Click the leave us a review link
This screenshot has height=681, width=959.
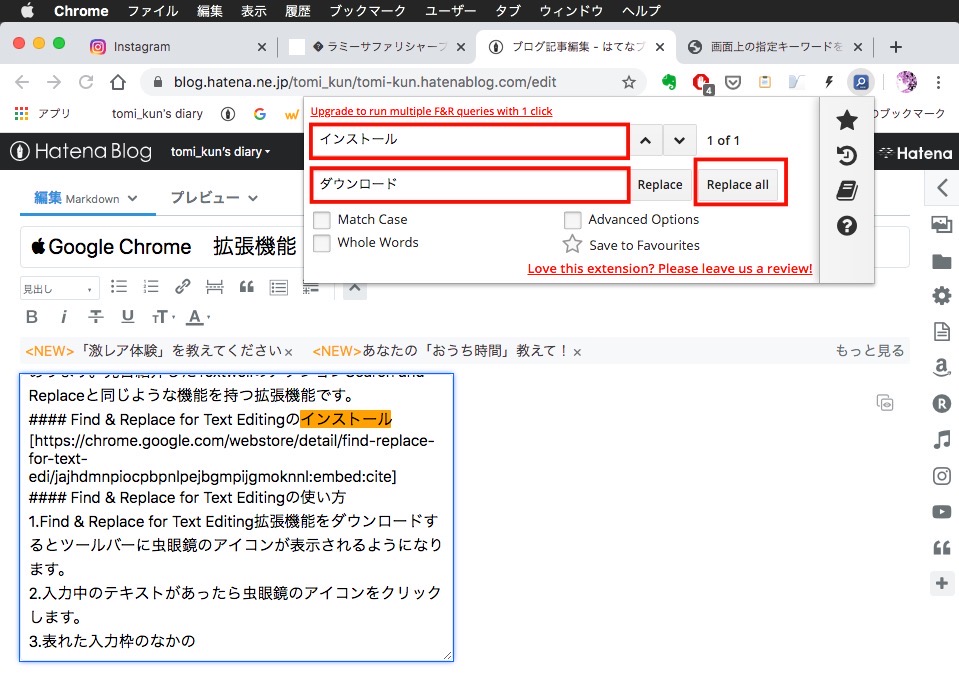[x=670, y=268]
